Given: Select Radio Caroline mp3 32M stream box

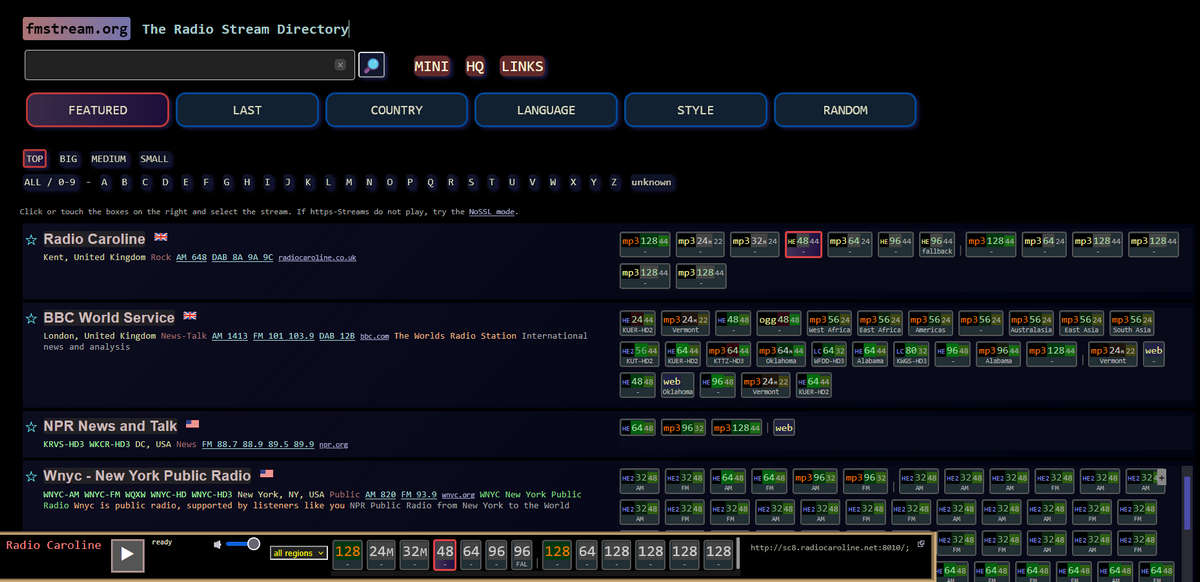Looking at the screenshot, I should coord(754,245).
